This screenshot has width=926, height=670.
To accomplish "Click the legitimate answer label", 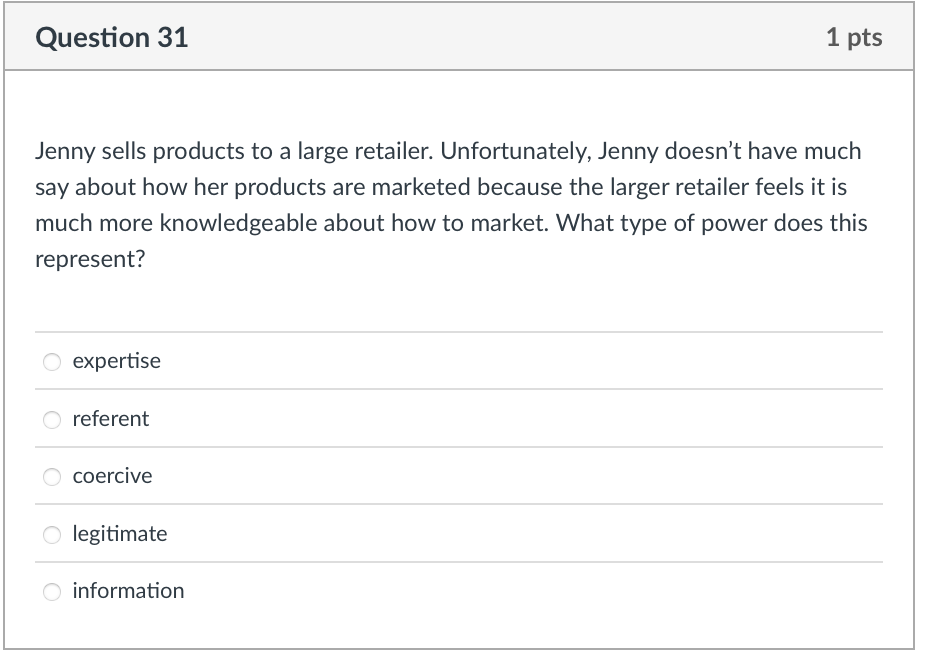I will pyautogui.click(x=118, y=534).
